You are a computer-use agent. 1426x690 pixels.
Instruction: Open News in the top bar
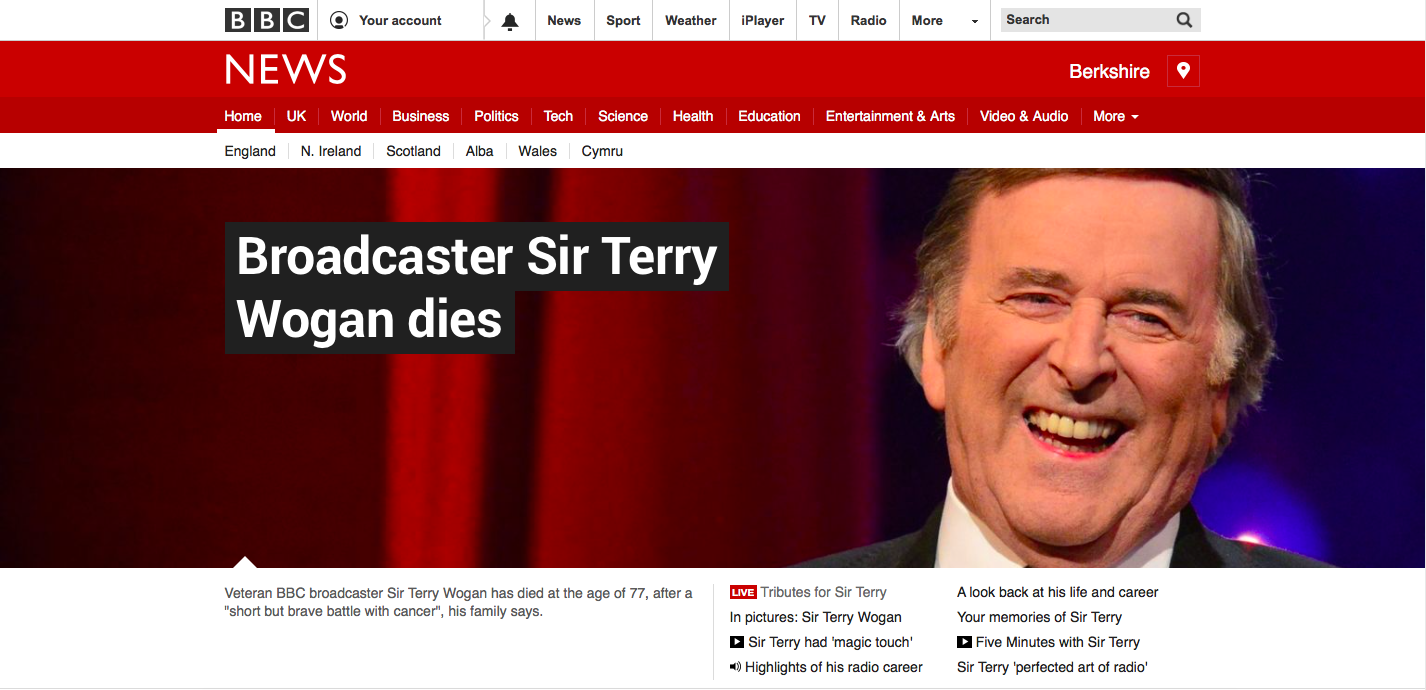coord(564,20)
